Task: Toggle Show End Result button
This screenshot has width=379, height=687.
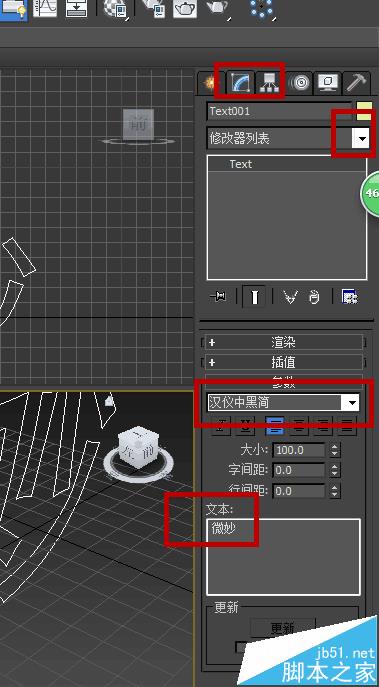Action: pyautogui.click(x=254, y=297)
